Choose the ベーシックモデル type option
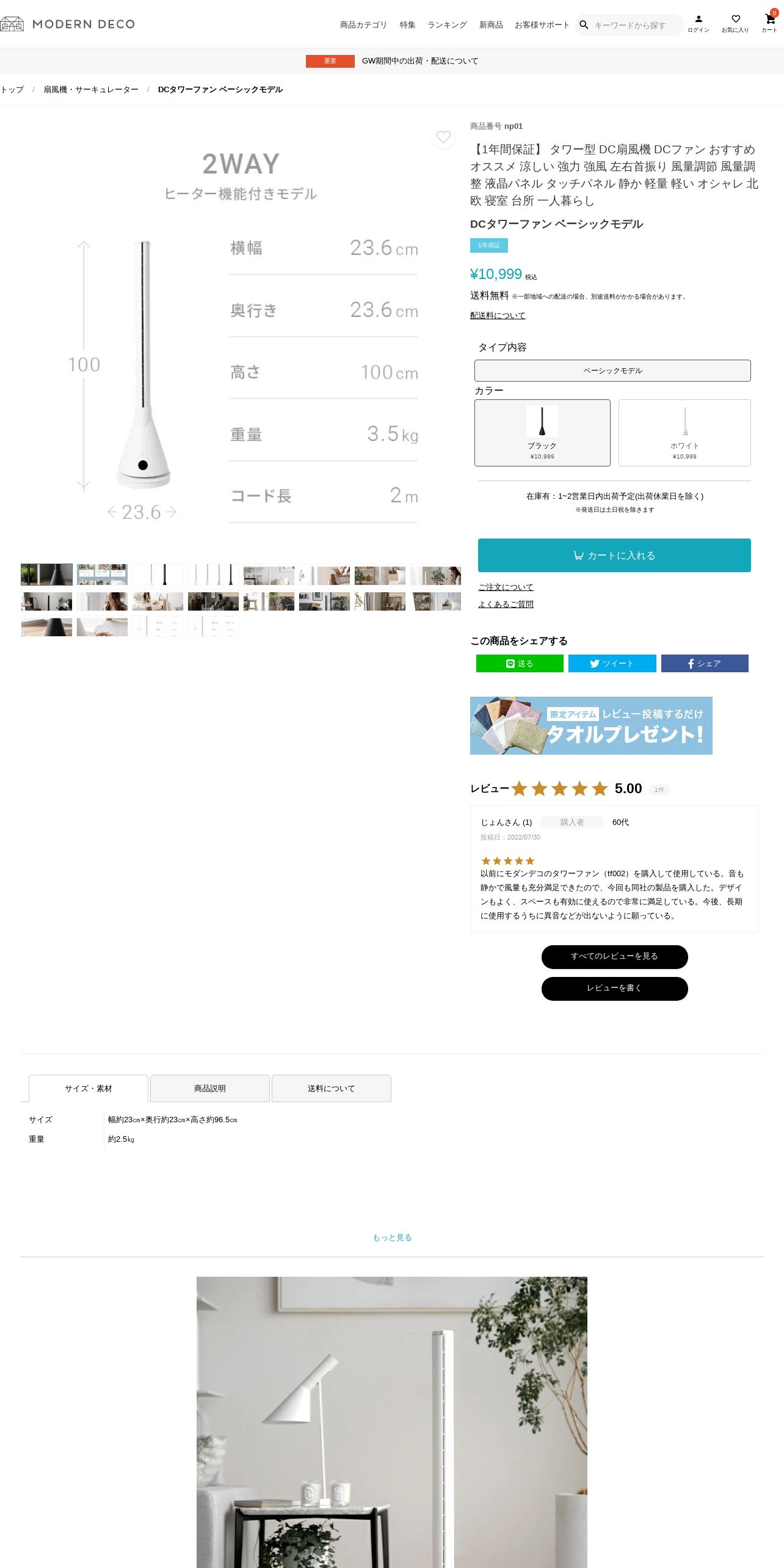The width and height of the screenshot is (784, 1568). point(612,371)
